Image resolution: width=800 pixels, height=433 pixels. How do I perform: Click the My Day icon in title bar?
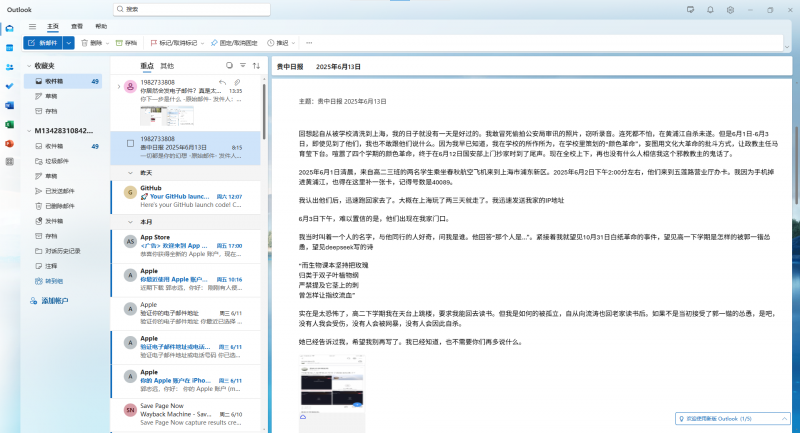[x=690, y=10]
